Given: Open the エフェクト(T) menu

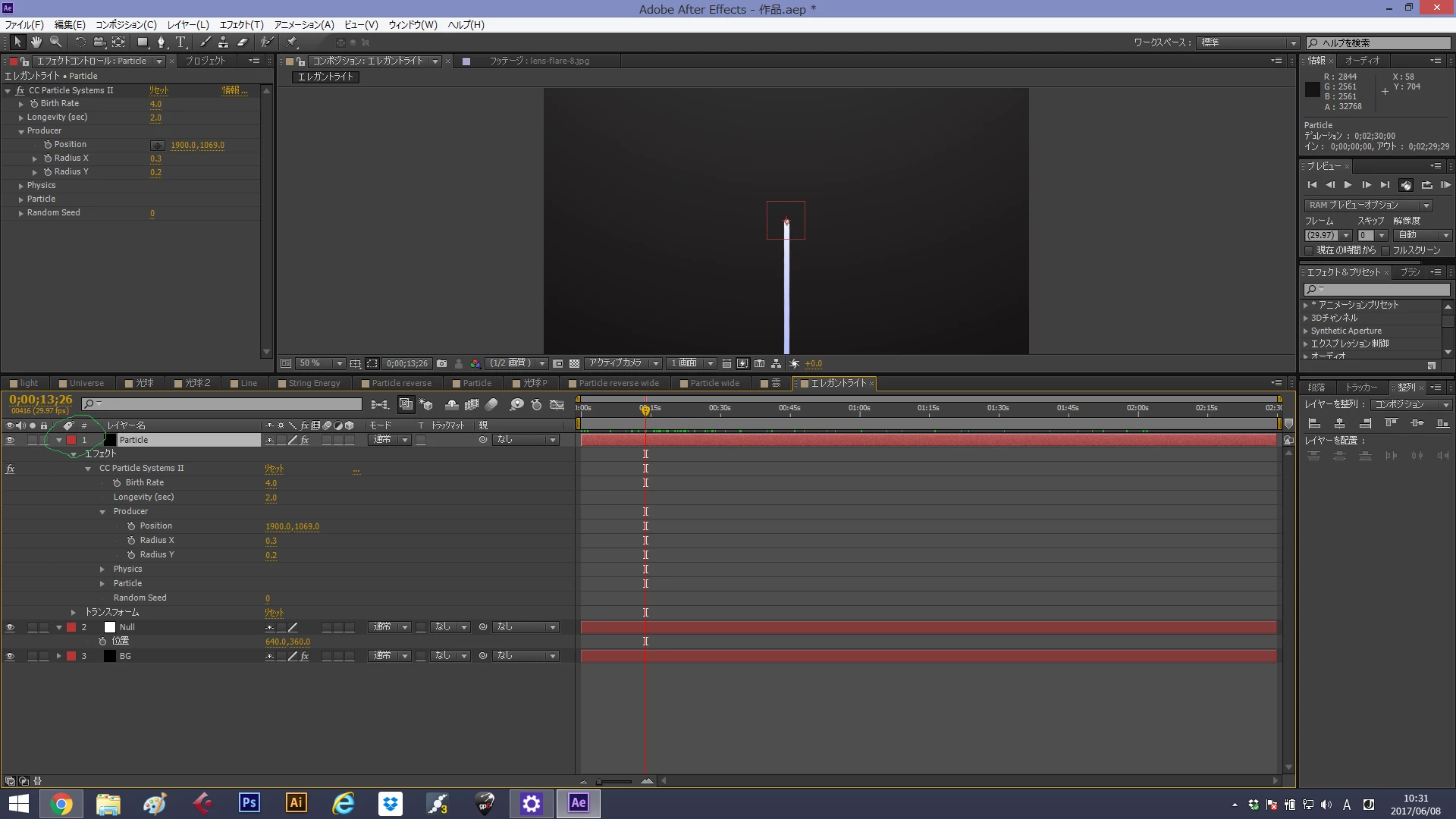Looking at the screenshot, I should (241, 25).
